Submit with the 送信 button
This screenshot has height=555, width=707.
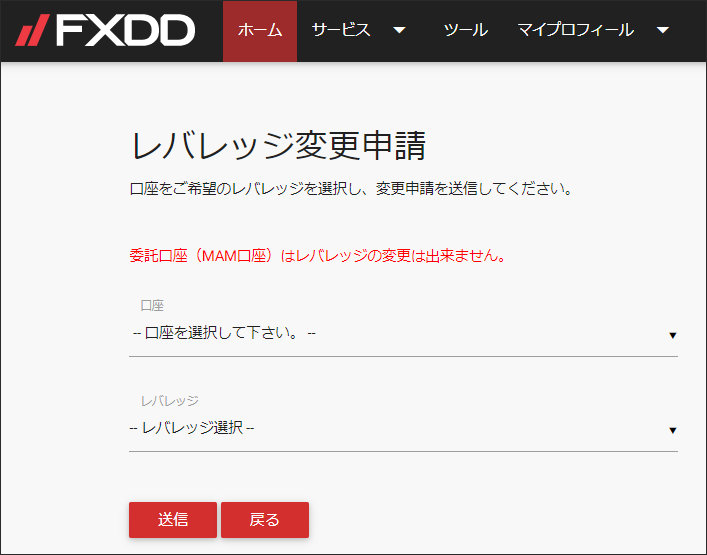click(173, 520)
